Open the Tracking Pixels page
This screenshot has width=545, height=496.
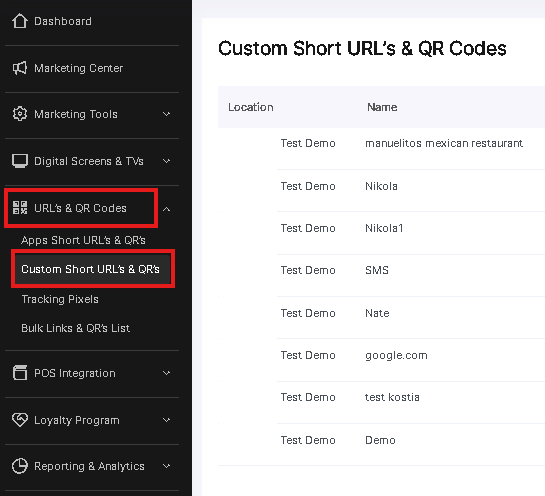pos(60,299)
